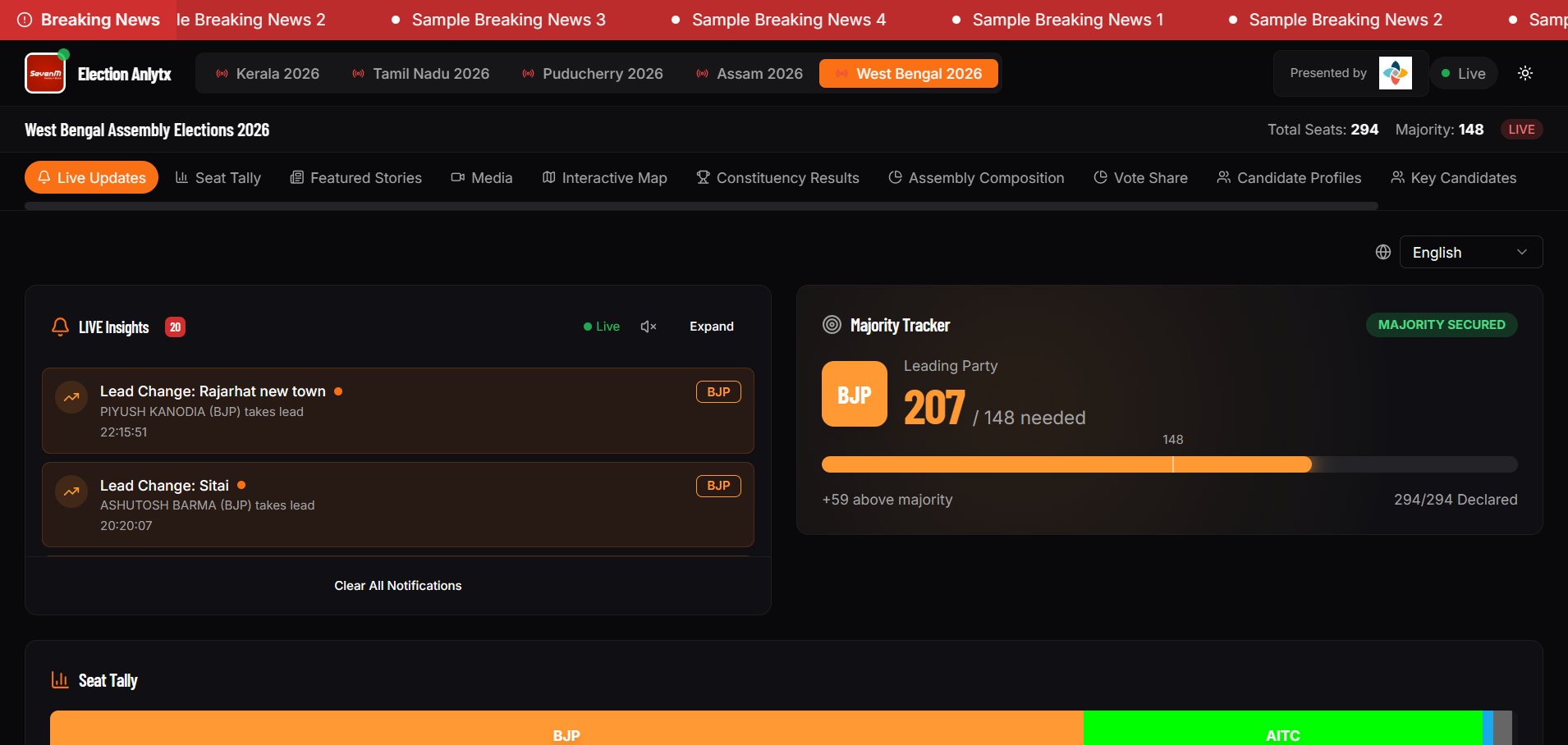Image resolution: width=1568 pixels, height=745 pixels.
Task: Click the MAJORITY SECURED badge
Action: [x=1442, y=325]
